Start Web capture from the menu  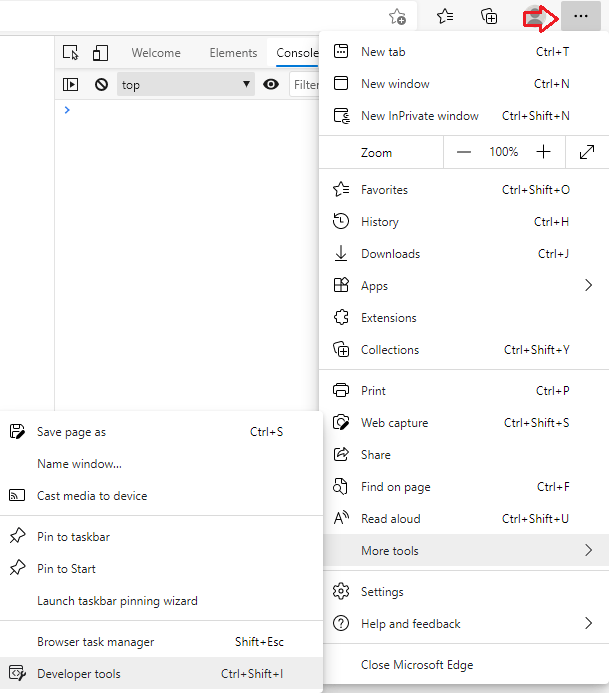pyautogui.click(x=464, y=423)
